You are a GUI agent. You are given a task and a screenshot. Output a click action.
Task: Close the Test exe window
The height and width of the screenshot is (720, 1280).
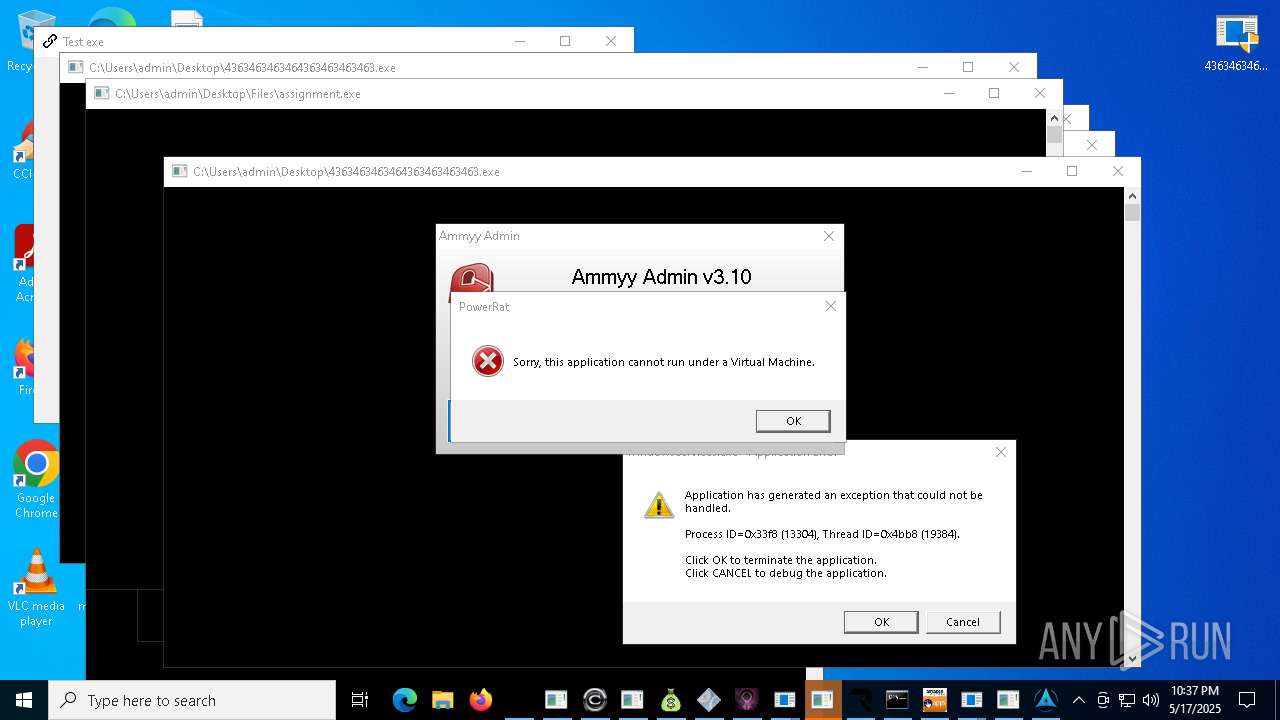[611, 41]
